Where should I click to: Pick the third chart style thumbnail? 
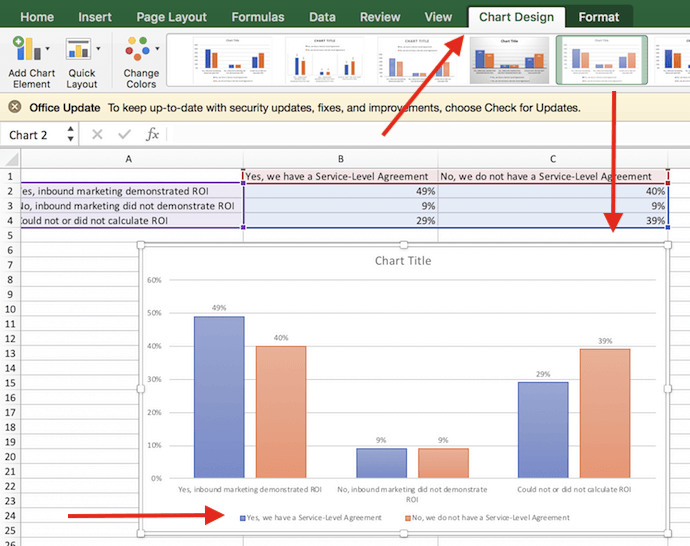418,62
